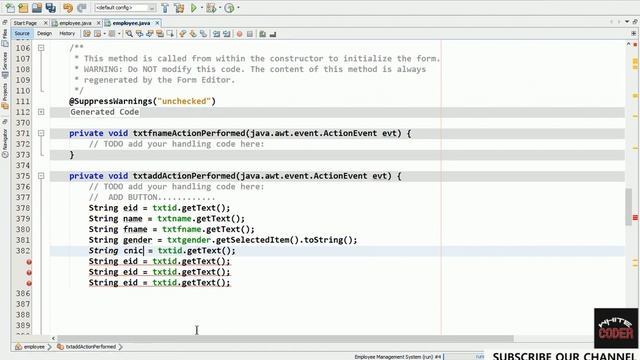Click the Build Project hammer icon
640x360 pixels.
(165, 8)
